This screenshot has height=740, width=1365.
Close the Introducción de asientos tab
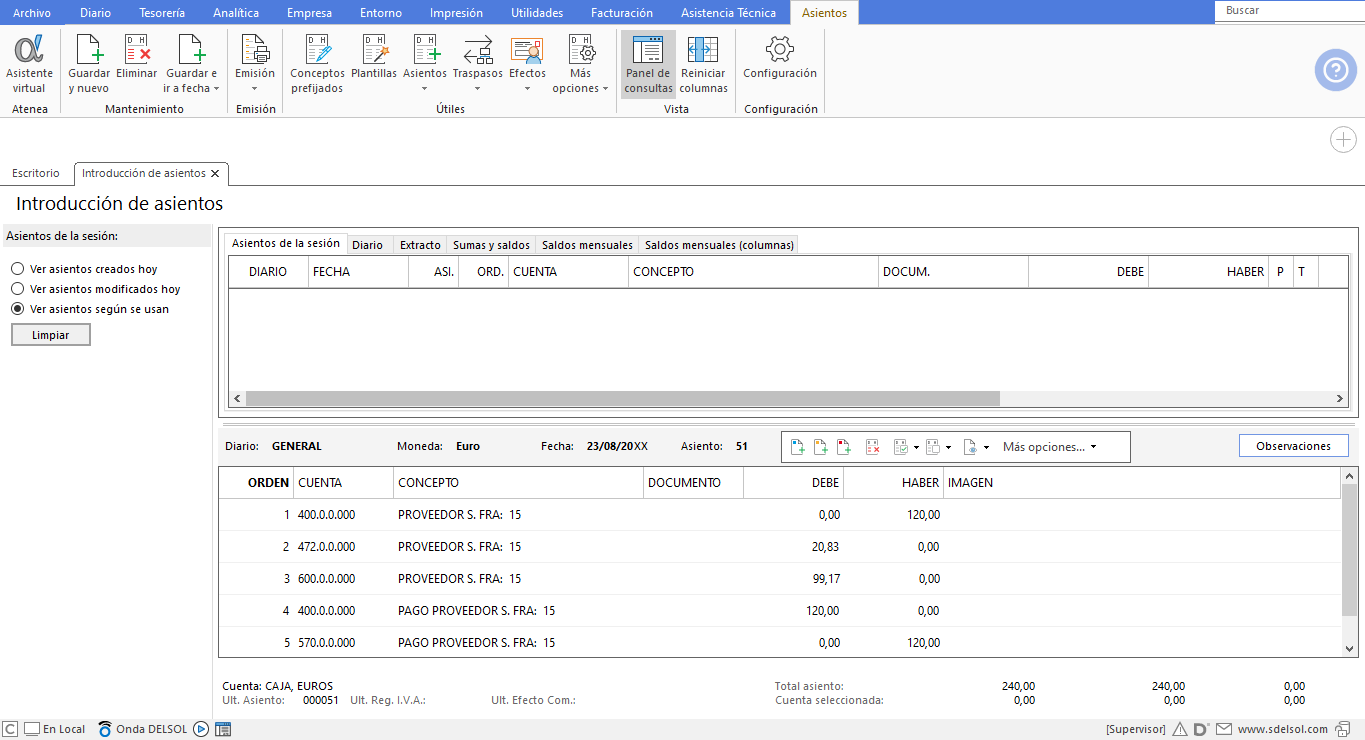(x=215, y=173)
